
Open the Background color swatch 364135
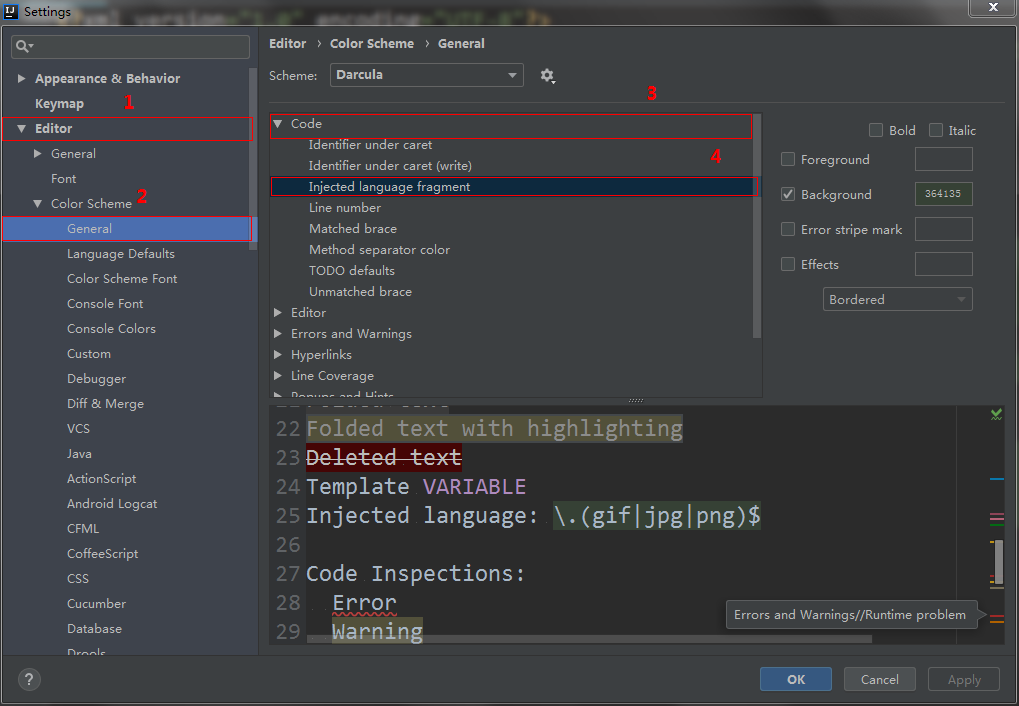click(943, 194)
